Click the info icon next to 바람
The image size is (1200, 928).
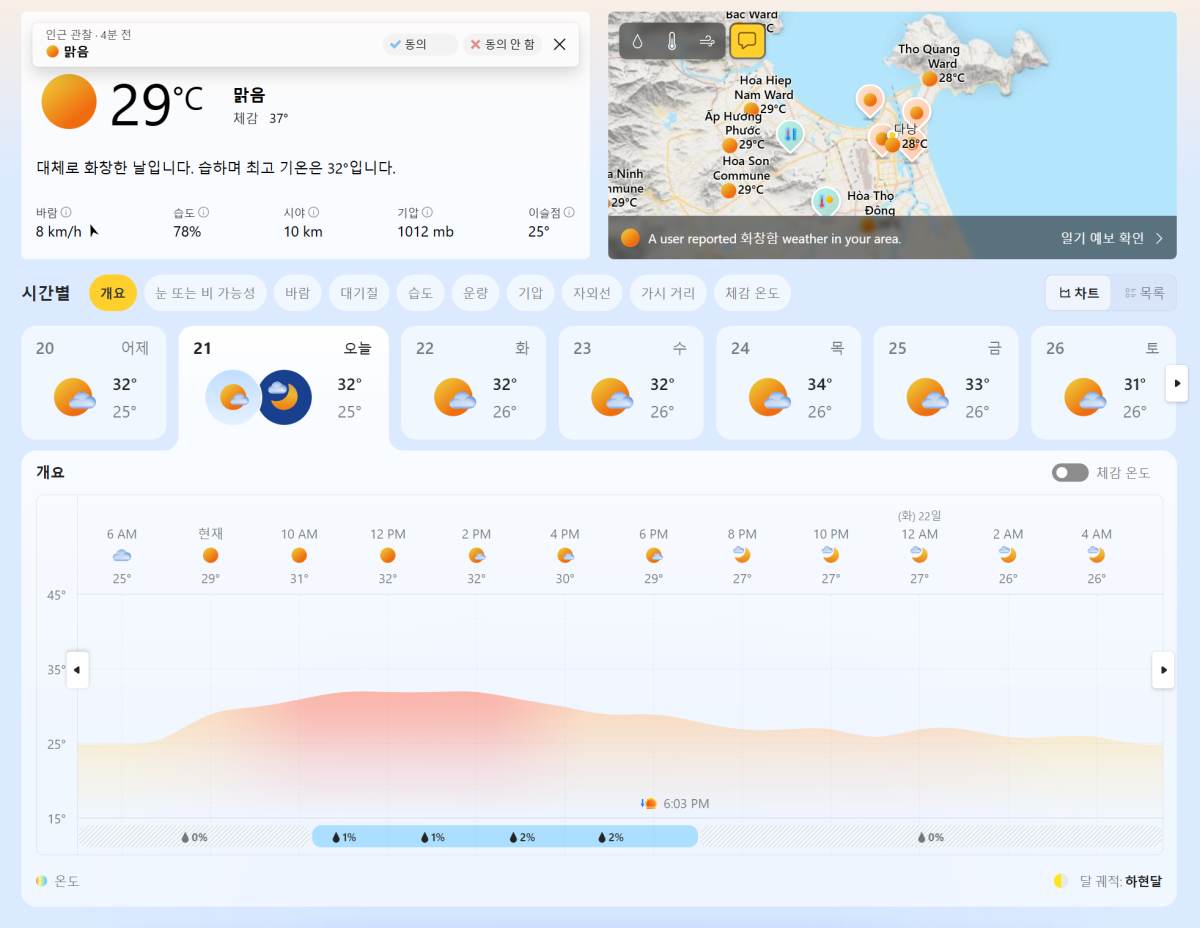coord(66,212)
